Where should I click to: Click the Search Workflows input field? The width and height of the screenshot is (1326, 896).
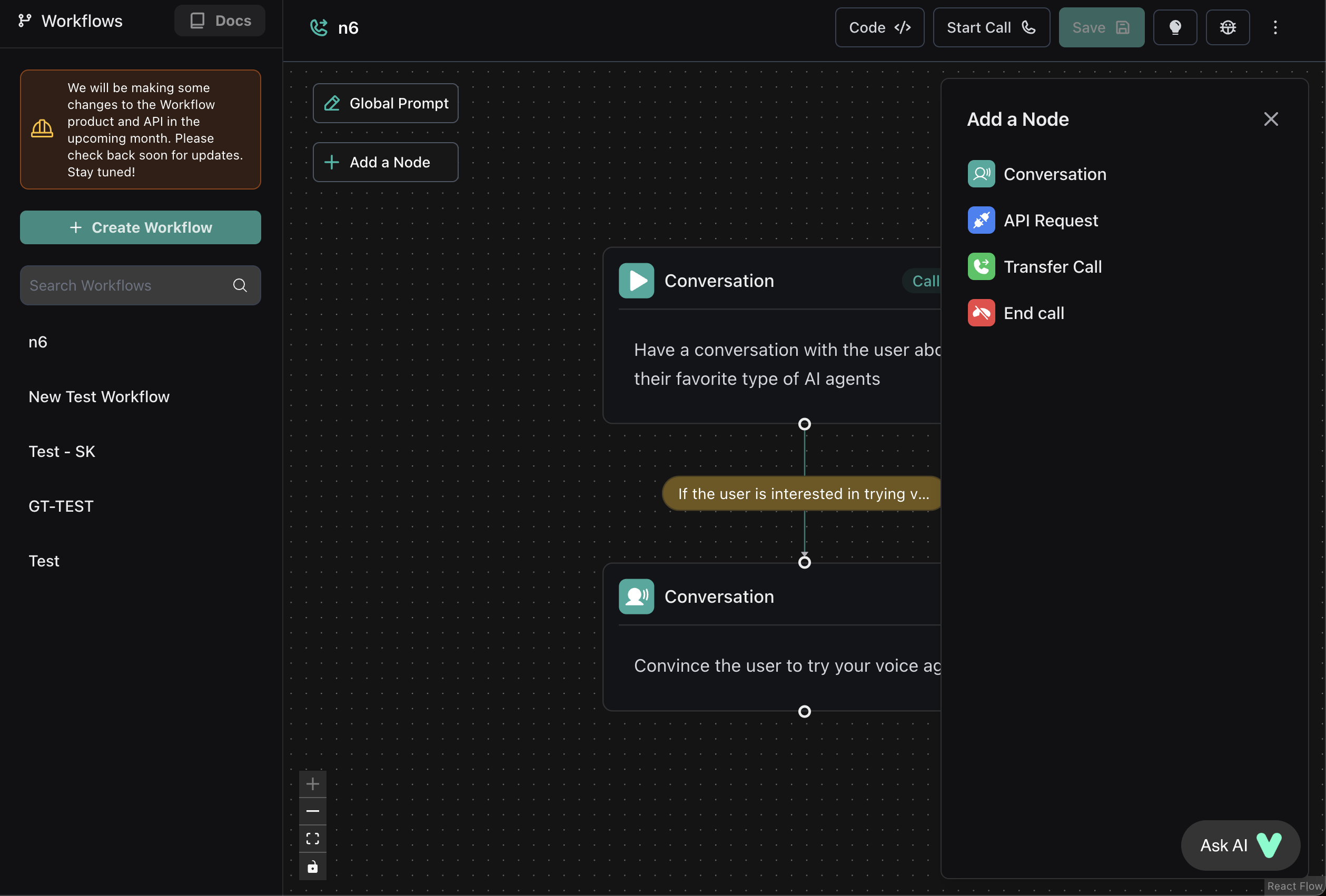point(125,285)
